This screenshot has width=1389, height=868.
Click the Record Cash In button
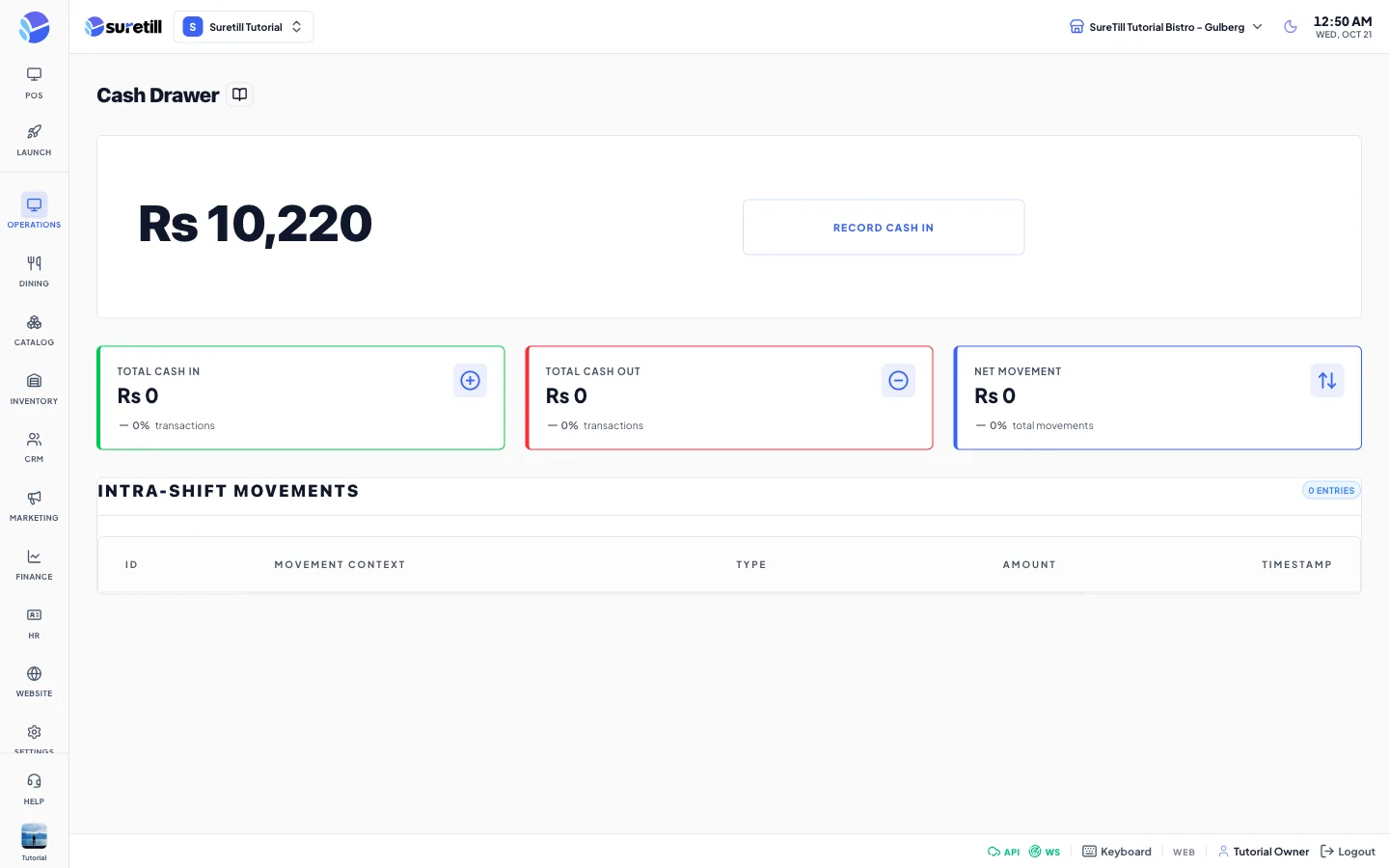tap(884, 228)
